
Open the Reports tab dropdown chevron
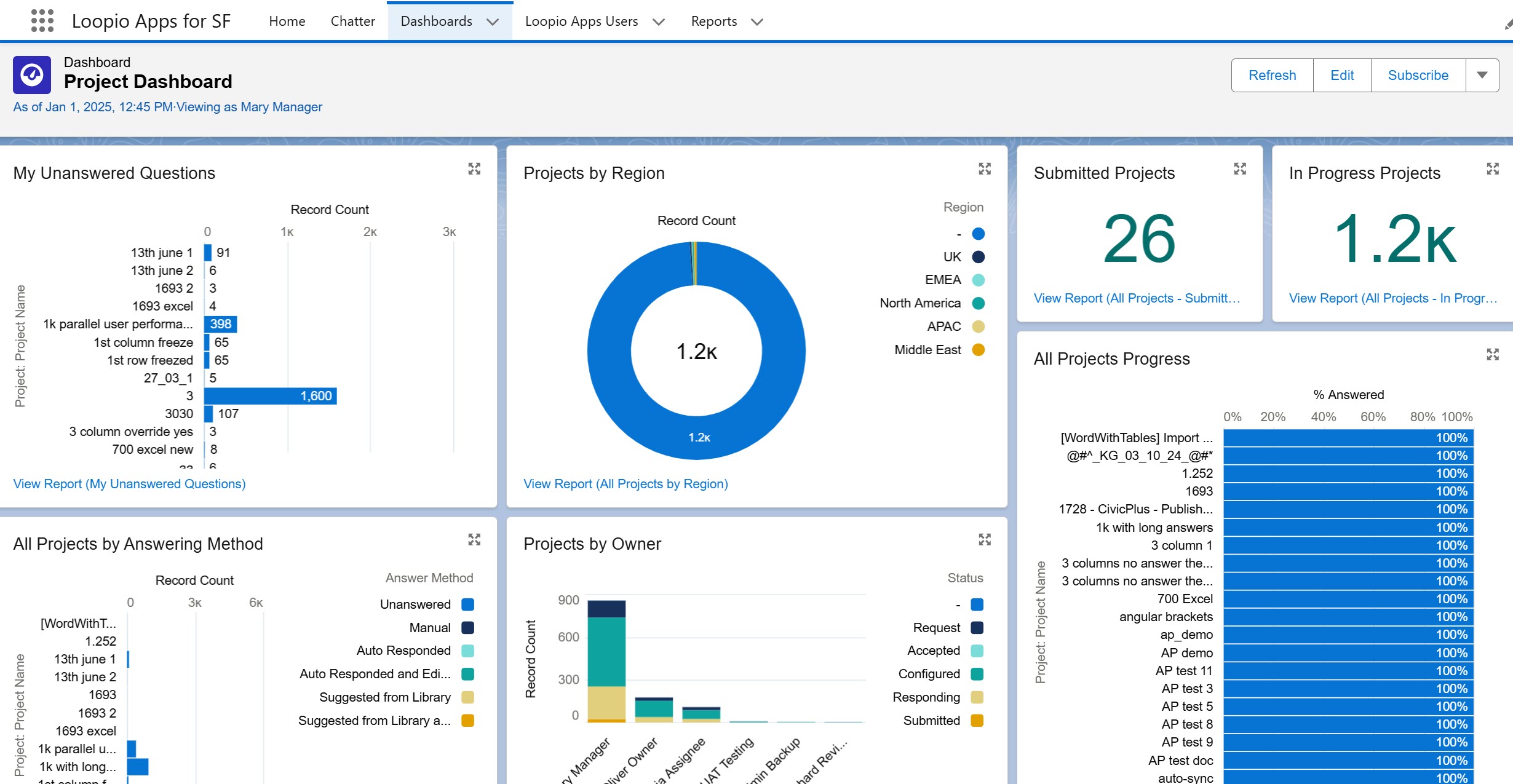(757, 22)
